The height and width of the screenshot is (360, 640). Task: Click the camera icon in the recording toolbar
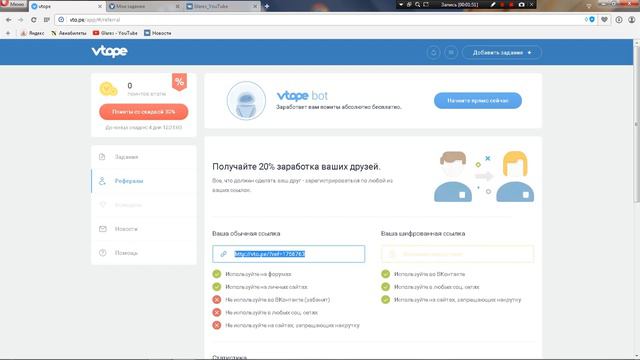pyautogui.click(x=522, y=4)
